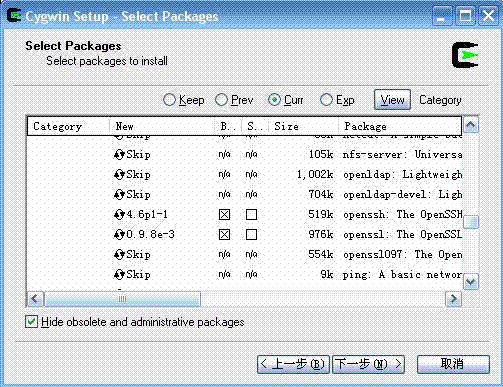Select the Curr radio button
503x387 pixels.
coord(274,100)
